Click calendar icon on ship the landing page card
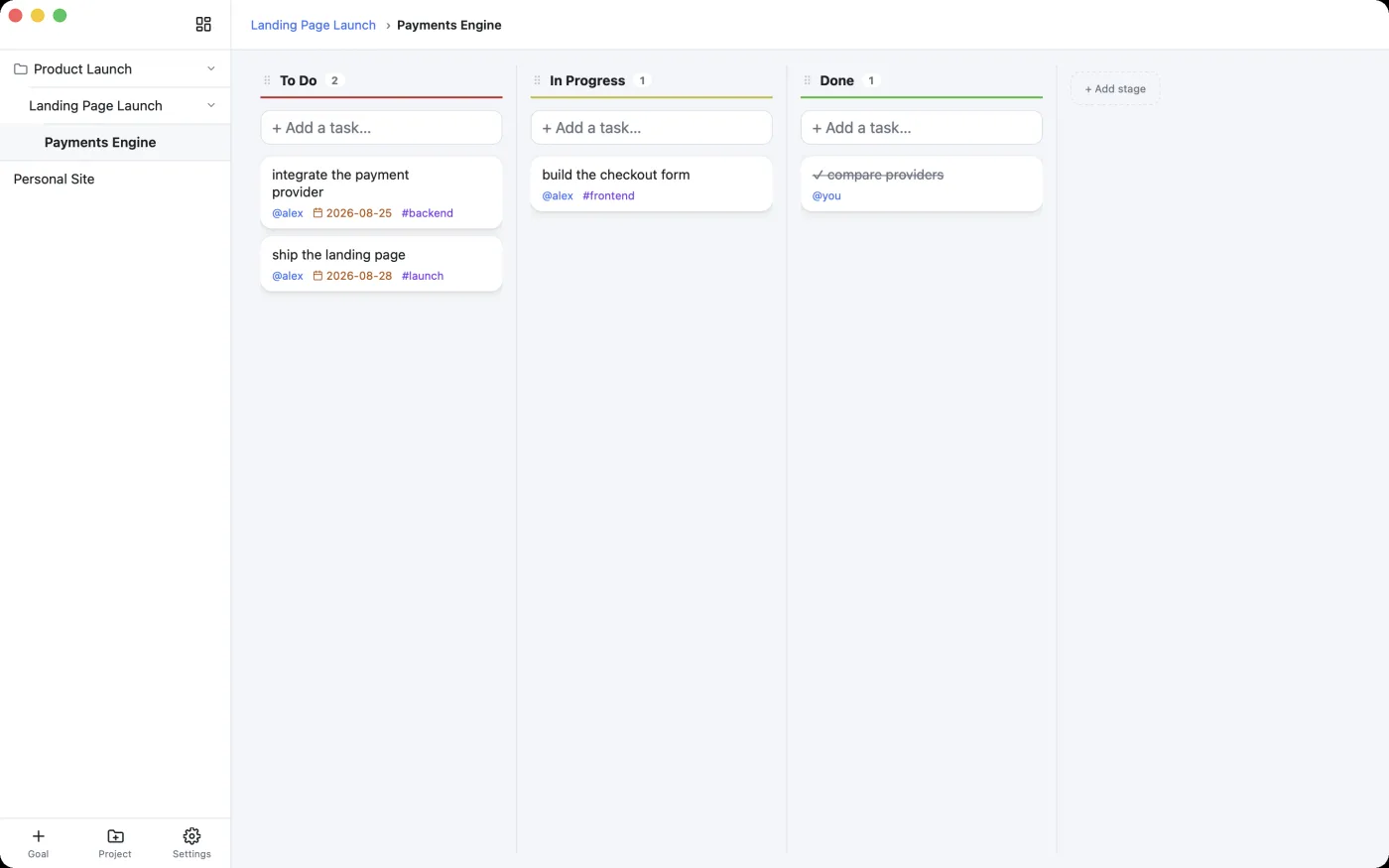 [317, 276]
